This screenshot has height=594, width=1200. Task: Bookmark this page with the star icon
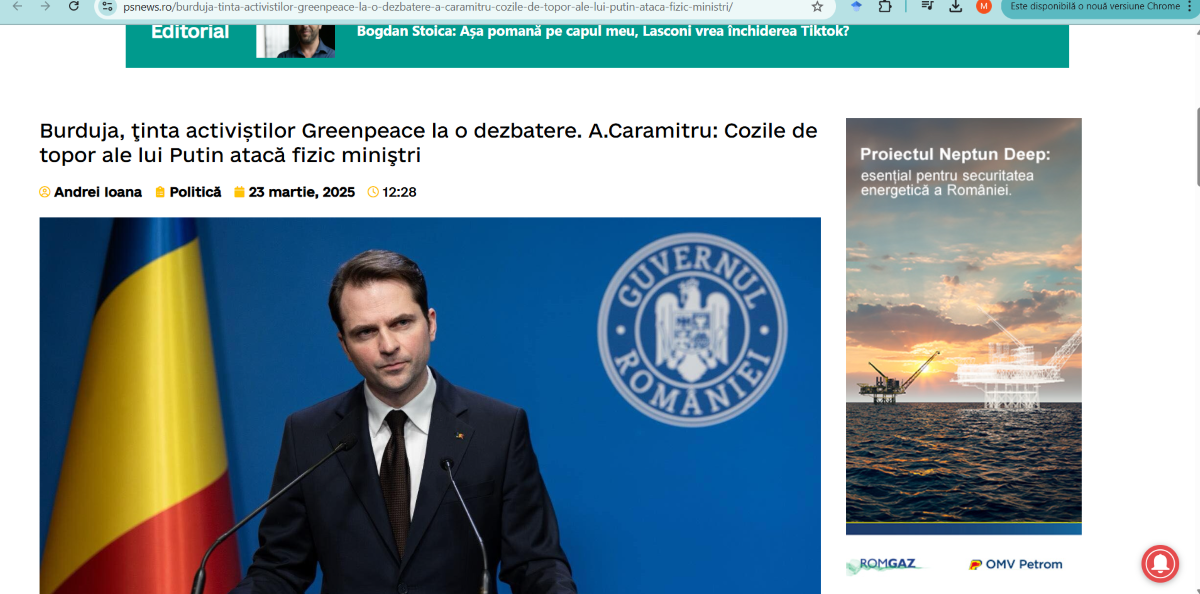(x=817, y=6)
